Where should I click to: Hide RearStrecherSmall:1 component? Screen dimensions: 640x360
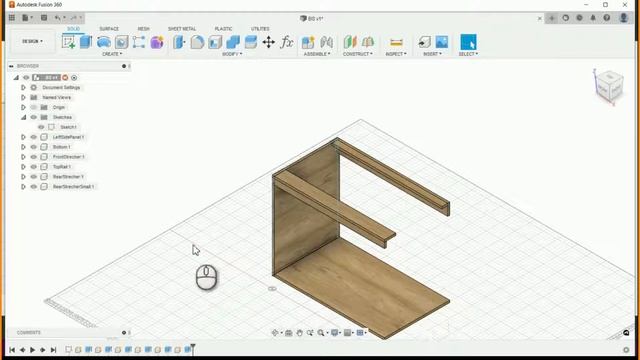pyautogui.click(x=34, y=187)
